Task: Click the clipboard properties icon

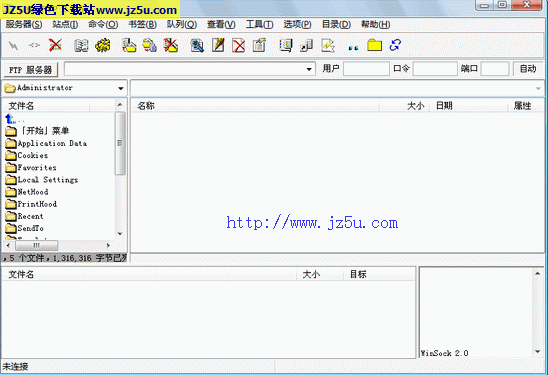Action: pyautogui.click(x=259, y=45)
